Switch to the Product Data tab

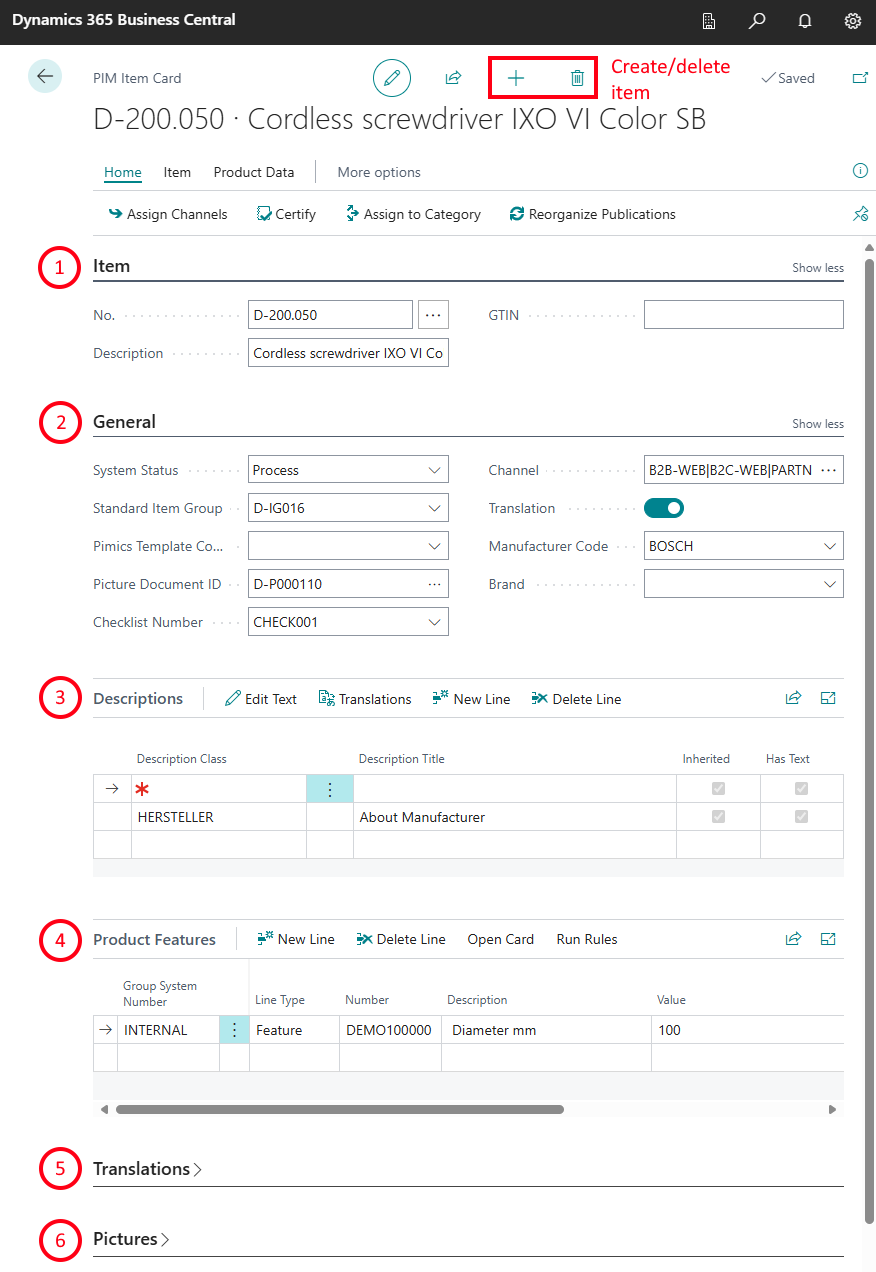click(x=254, y=172)
